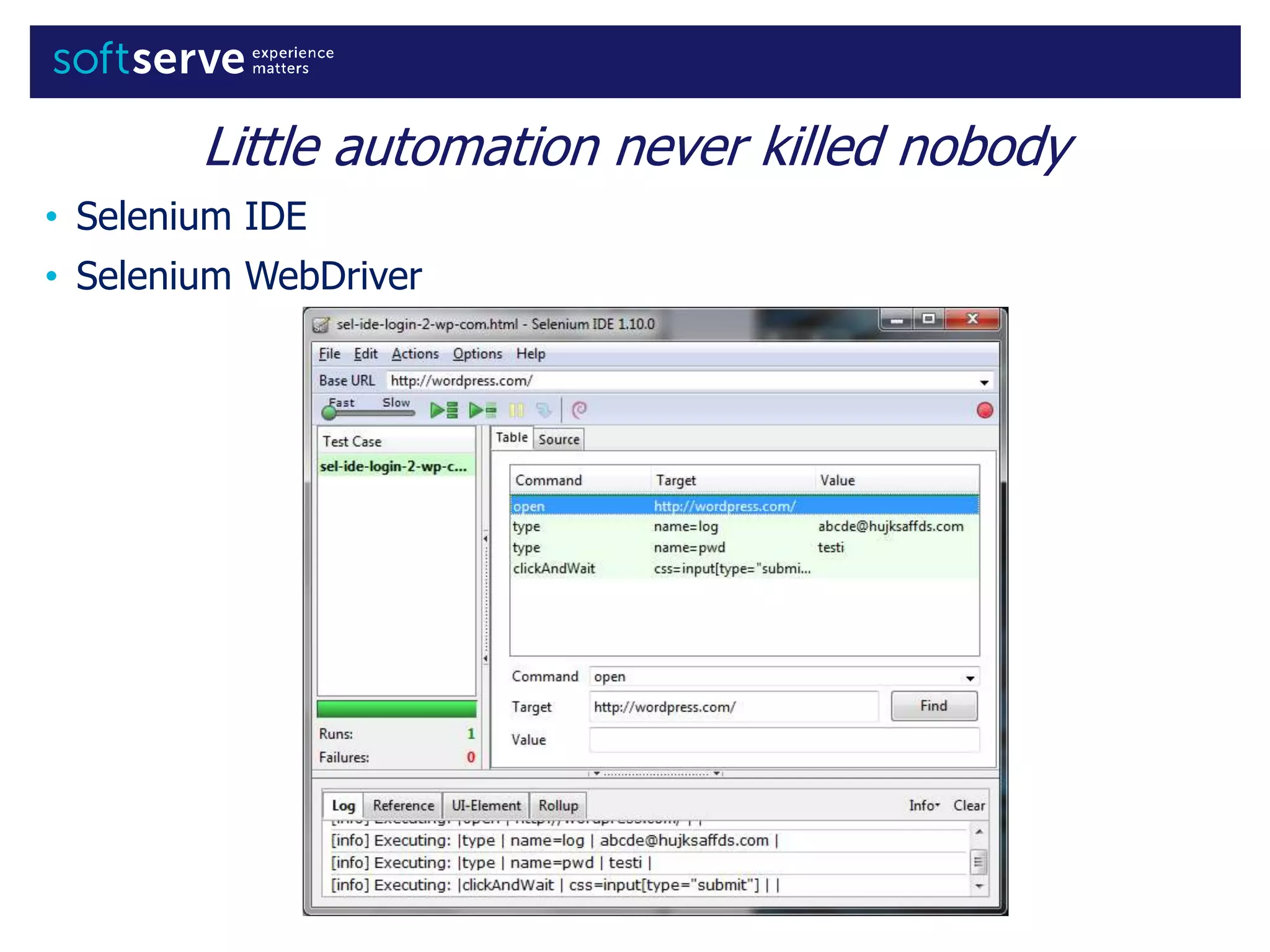
Task: Select the UI-Element tab
Action: coord(486,806)
